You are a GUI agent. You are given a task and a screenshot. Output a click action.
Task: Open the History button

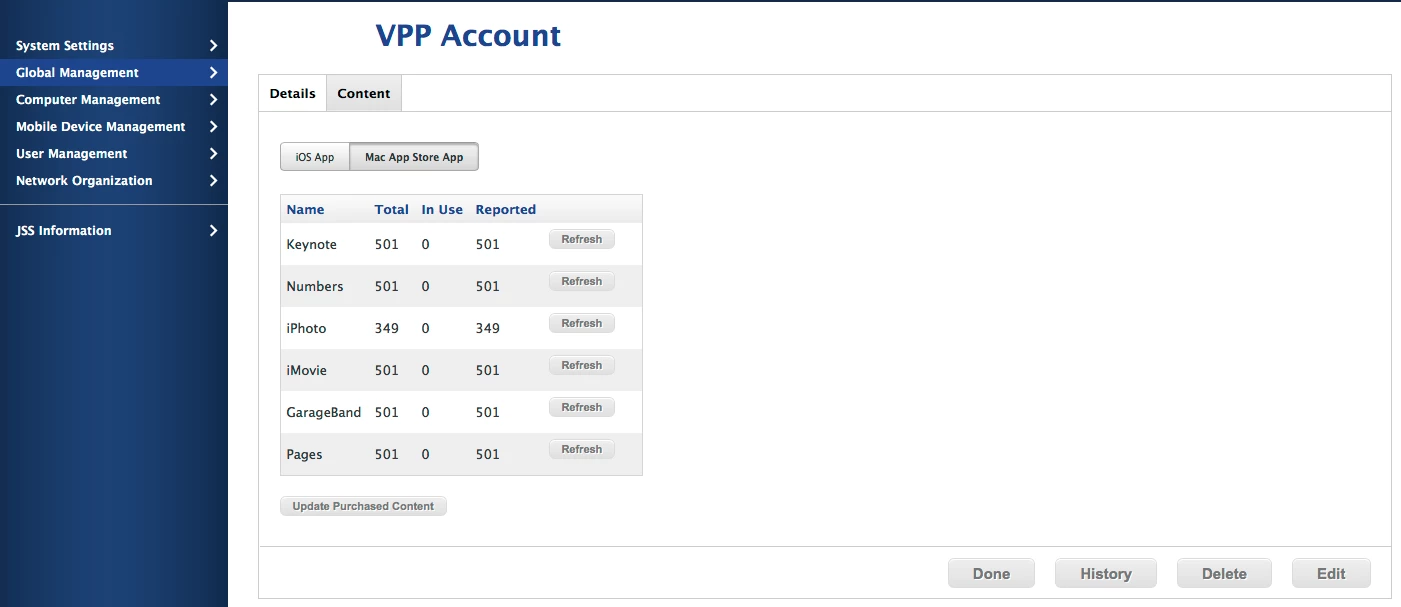click(1106, 574)
